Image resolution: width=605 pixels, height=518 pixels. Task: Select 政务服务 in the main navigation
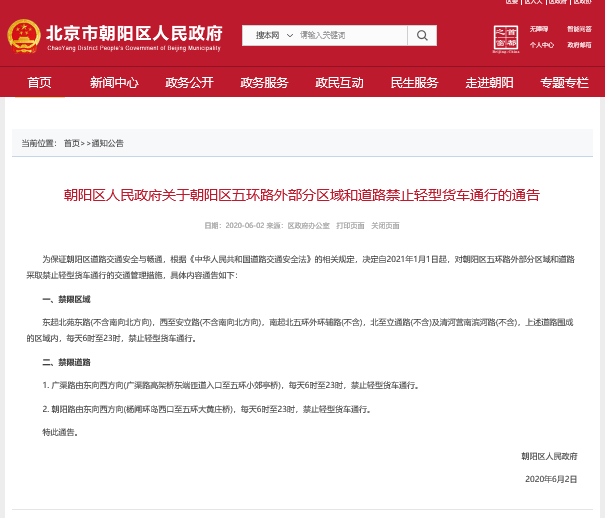[x=265, y=82]
